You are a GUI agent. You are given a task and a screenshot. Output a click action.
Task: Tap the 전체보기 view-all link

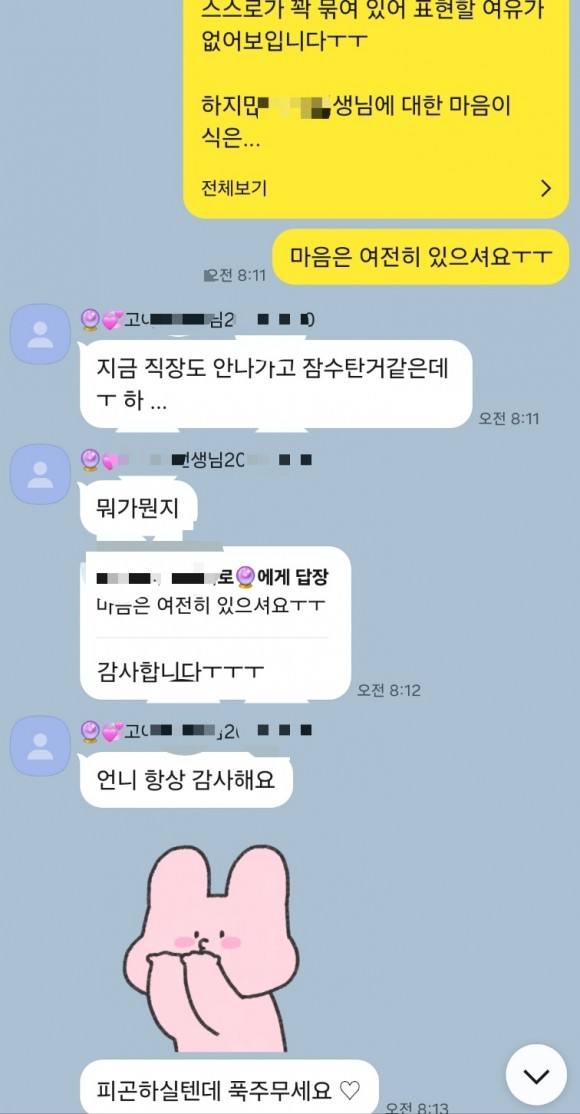(x=234, y=188)
